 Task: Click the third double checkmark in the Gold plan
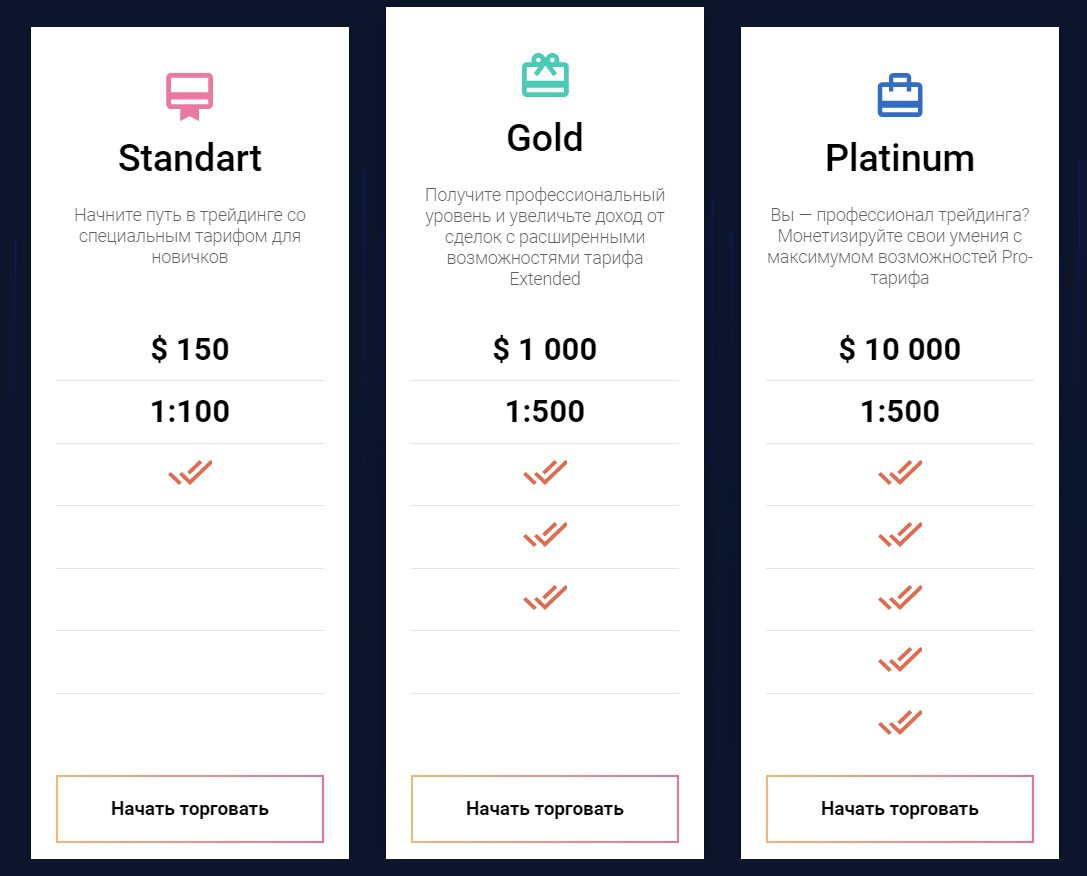pos(545,598)
